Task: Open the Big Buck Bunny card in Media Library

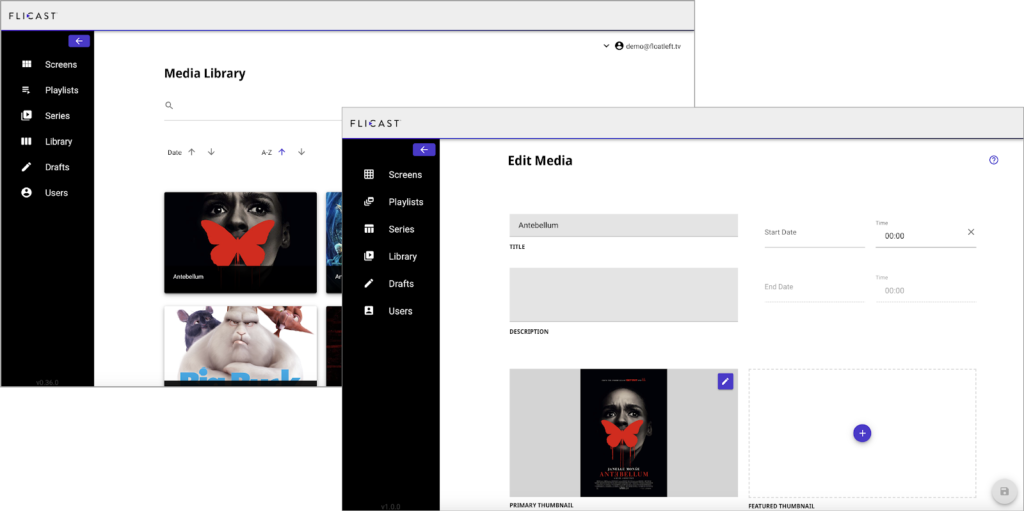Action: 240,346
